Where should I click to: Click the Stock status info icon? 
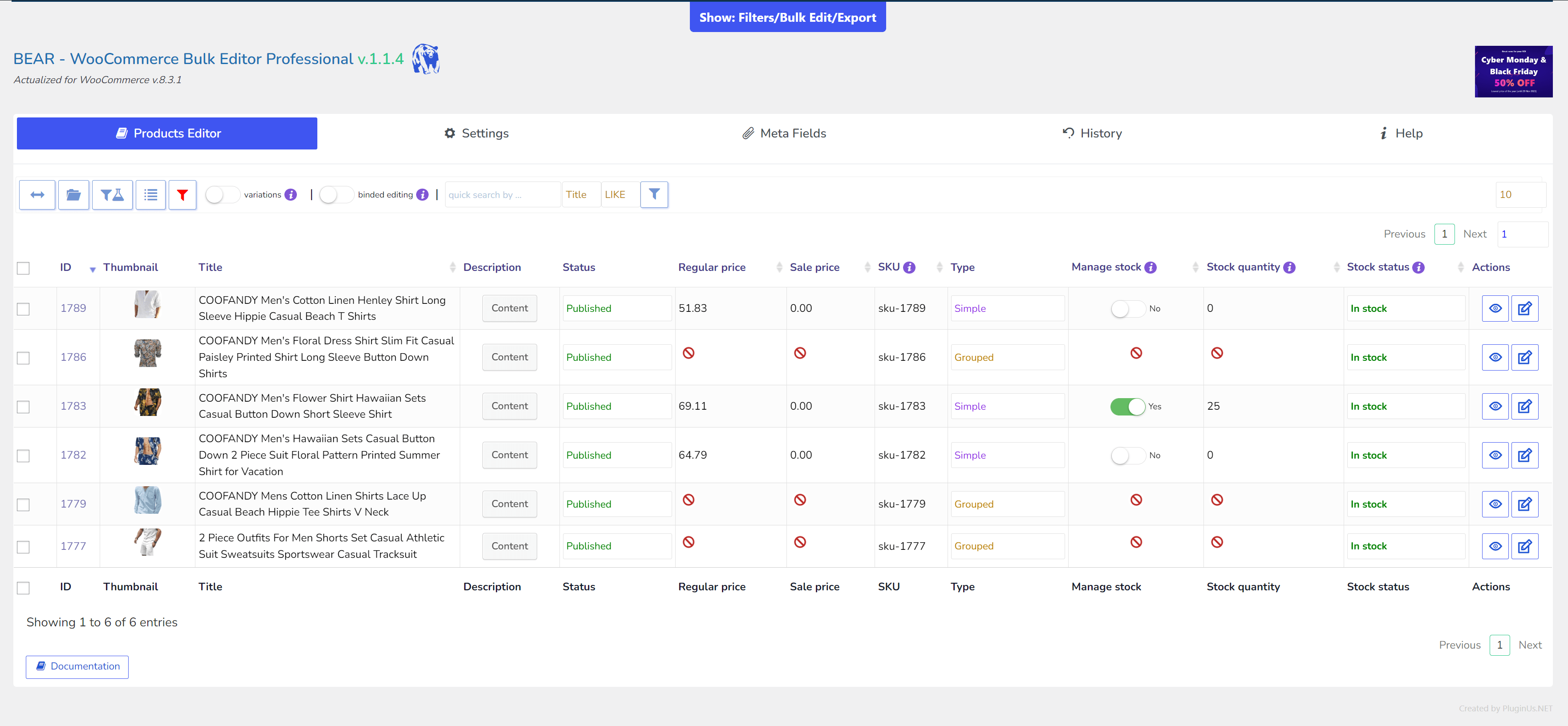click(1418, 267)
